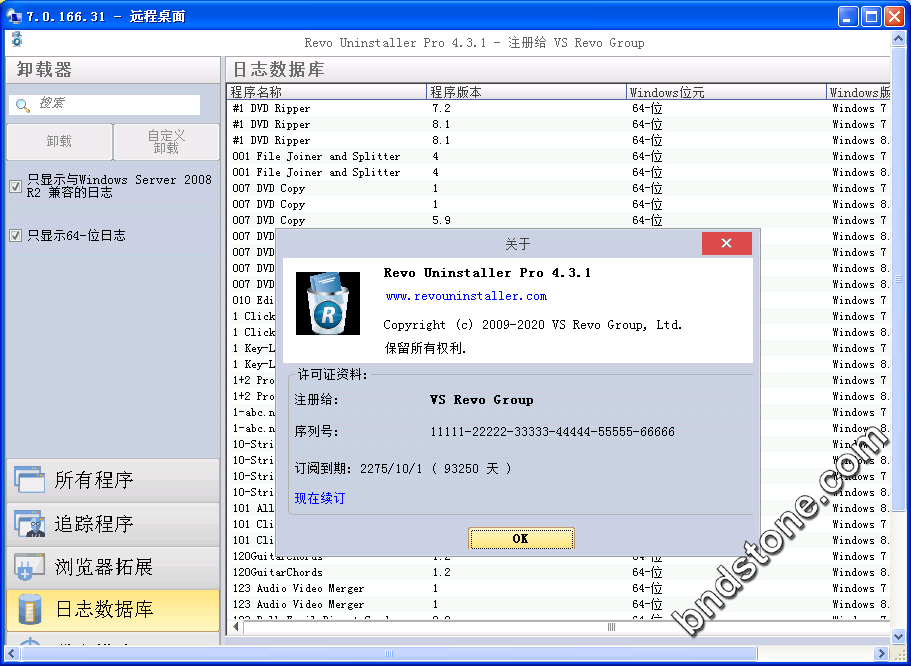Viewport: 911px width, 666px height.
Task: Click the Revo Uninstaller logo in About dialog
Action: (327, 303)
